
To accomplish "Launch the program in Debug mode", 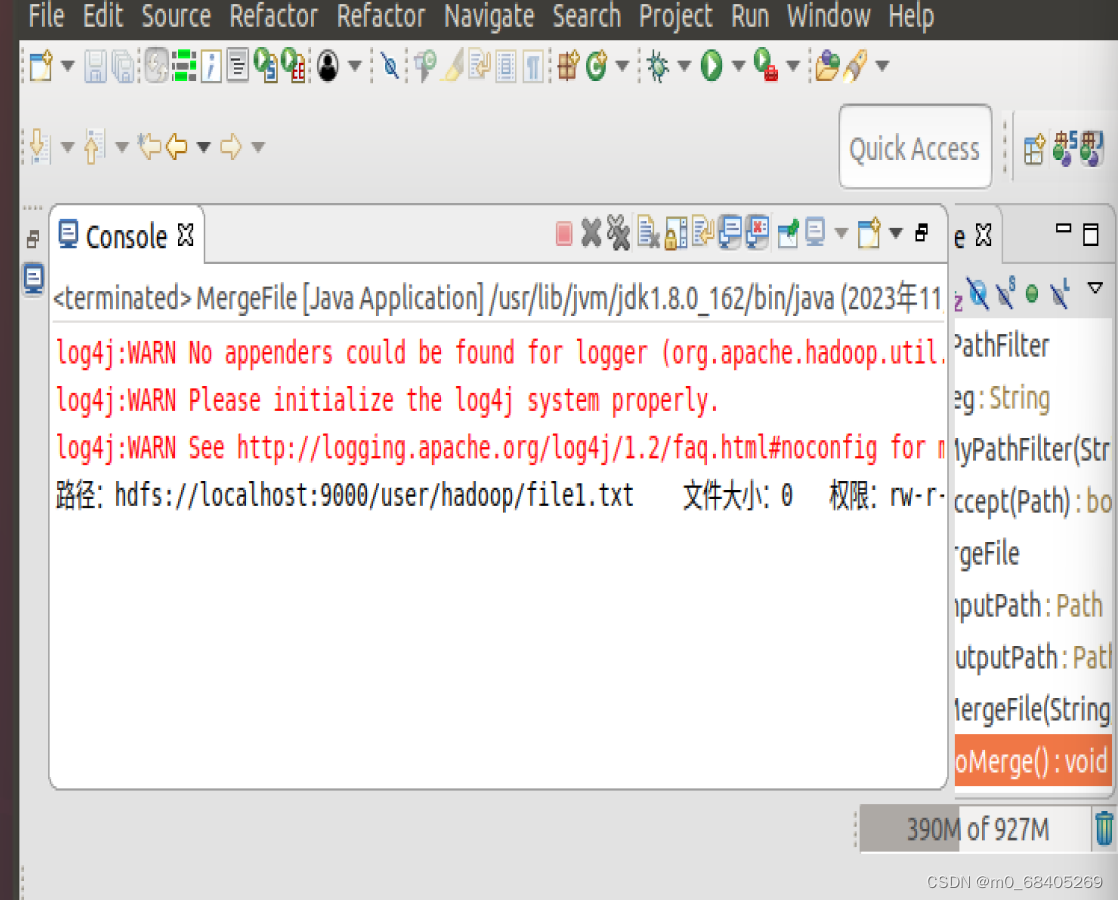I will pyautogui.click(x=660, y=67).
